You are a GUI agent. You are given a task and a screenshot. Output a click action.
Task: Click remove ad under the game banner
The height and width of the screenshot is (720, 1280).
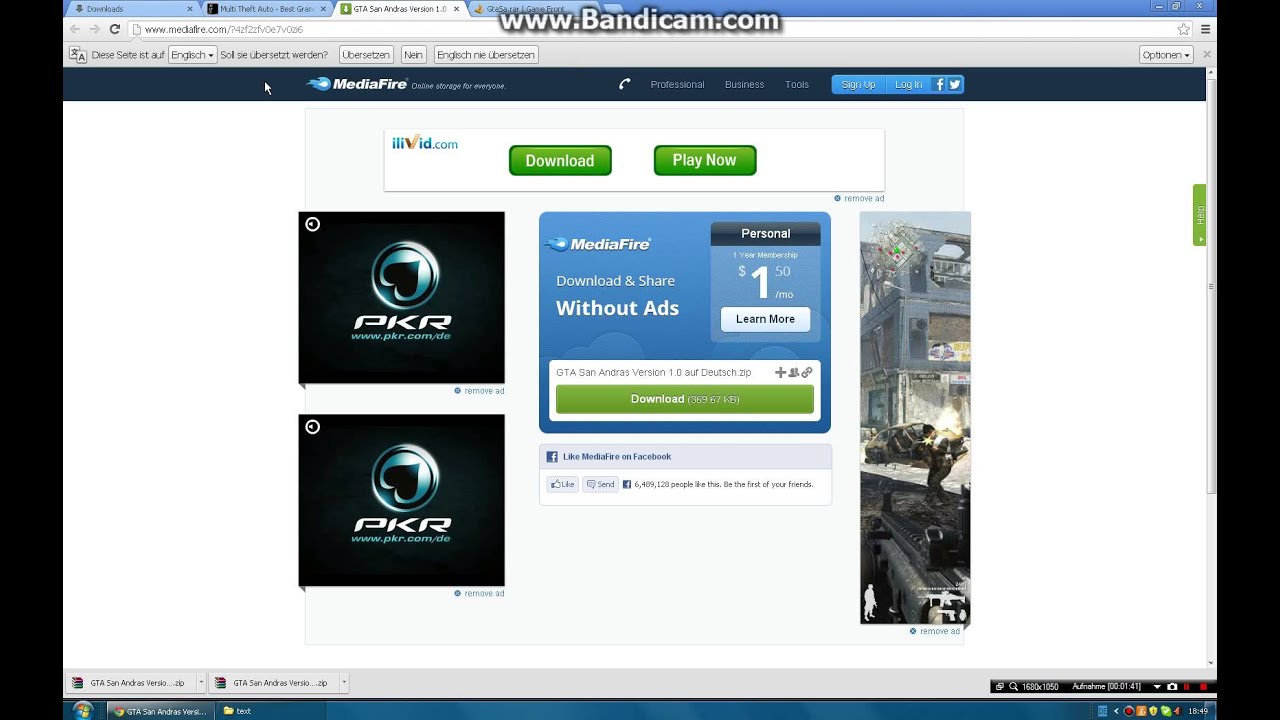(x=935, y=631)
